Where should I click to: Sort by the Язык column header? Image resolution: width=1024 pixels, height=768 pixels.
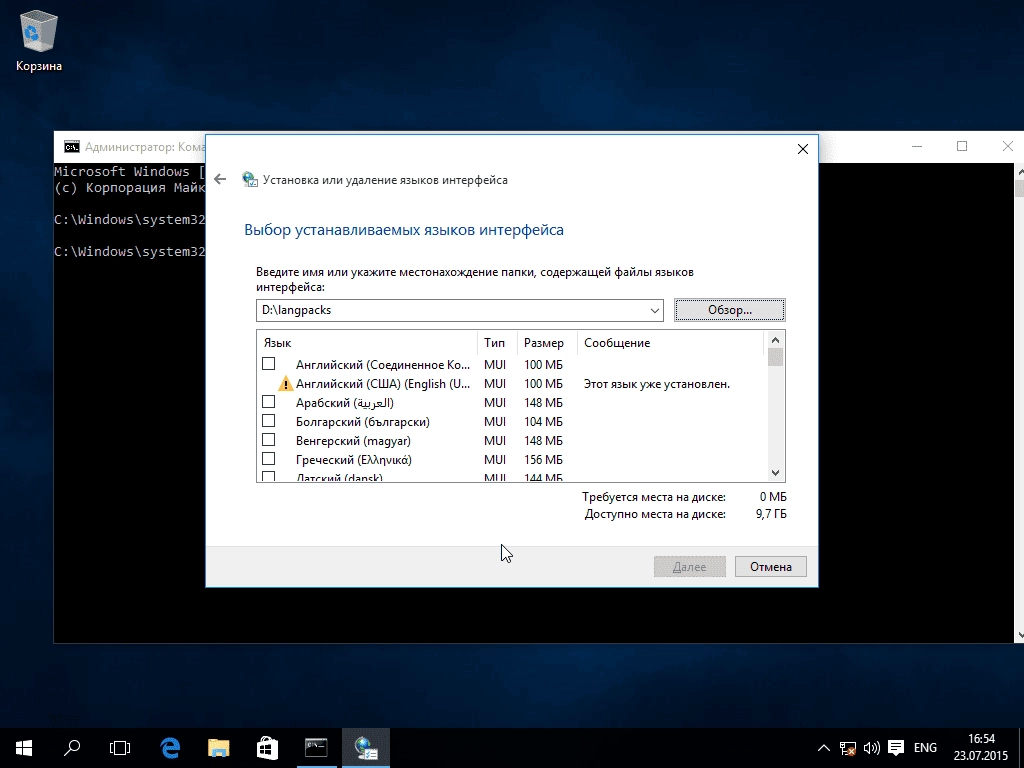tap(367, 343)
